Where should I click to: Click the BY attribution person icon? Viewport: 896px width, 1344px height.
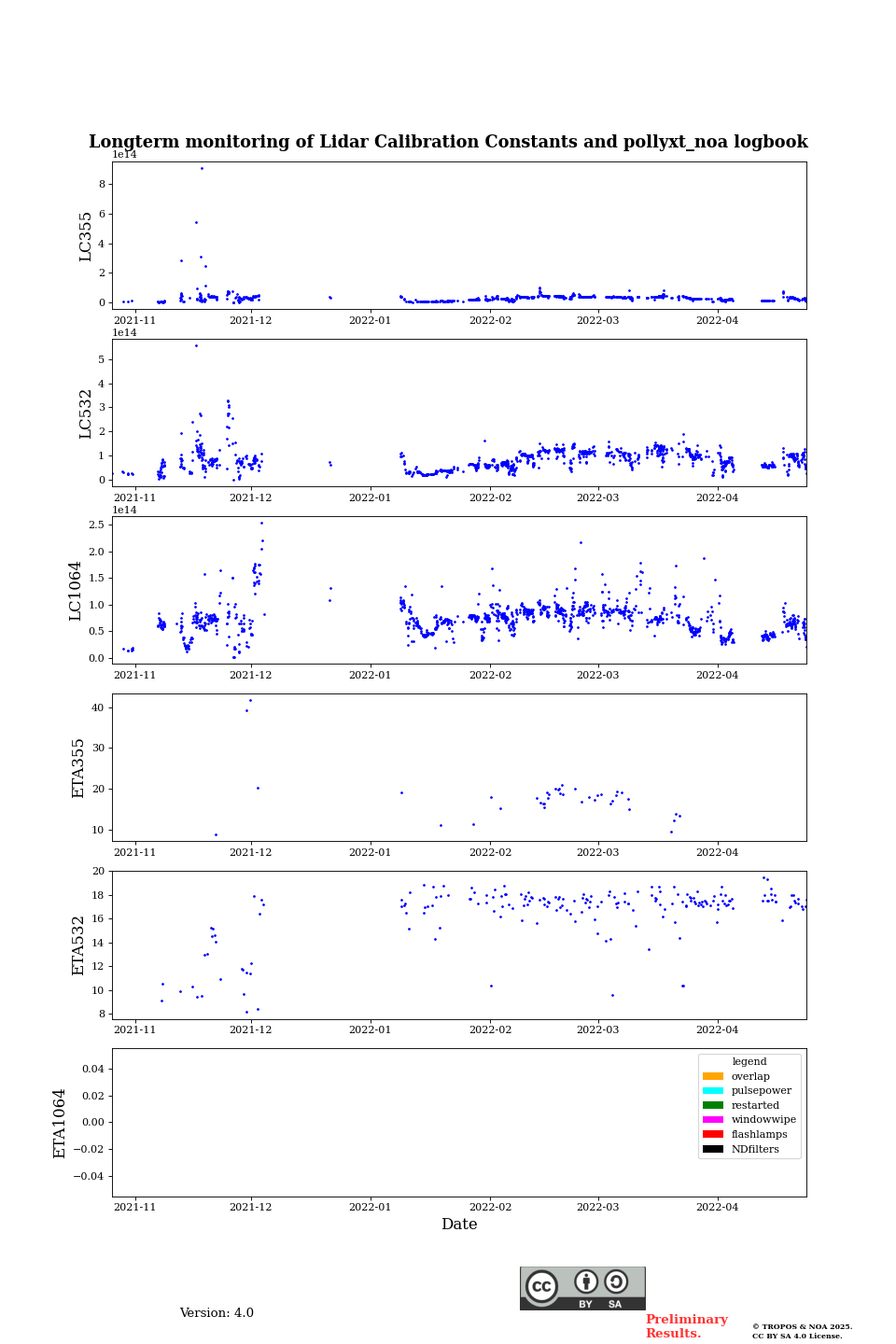coord(586,1281)
